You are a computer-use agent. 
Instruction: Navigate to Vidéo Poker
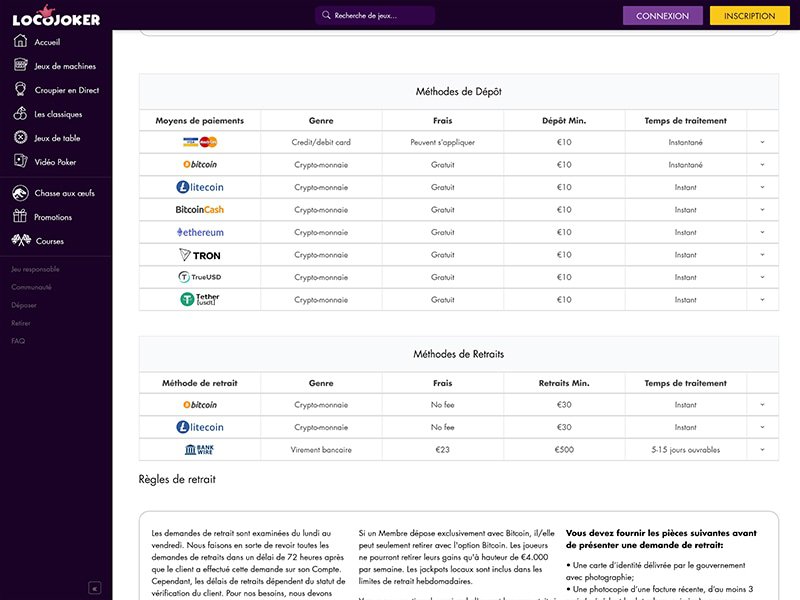pyautogui.click(x=55, y=162)
